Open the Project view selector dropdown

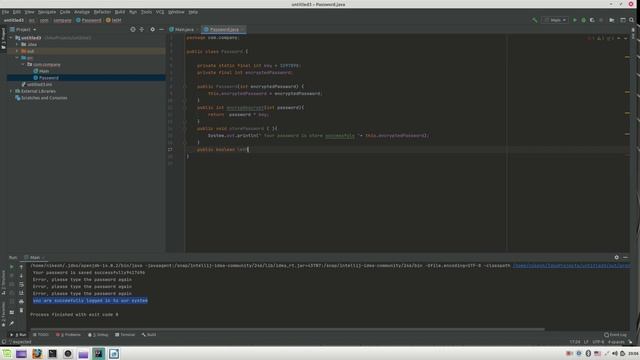coord(23,29)
